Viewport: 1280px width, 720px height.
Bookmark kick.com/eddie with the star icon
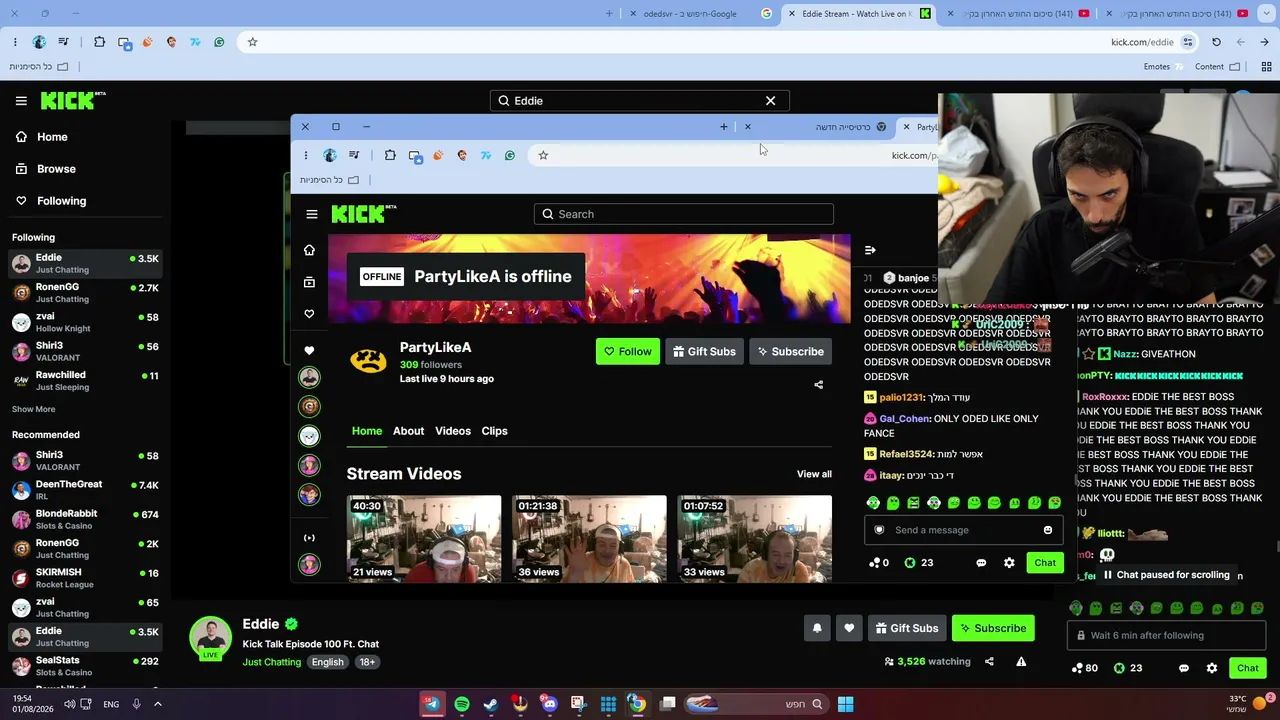coord(252,42)
